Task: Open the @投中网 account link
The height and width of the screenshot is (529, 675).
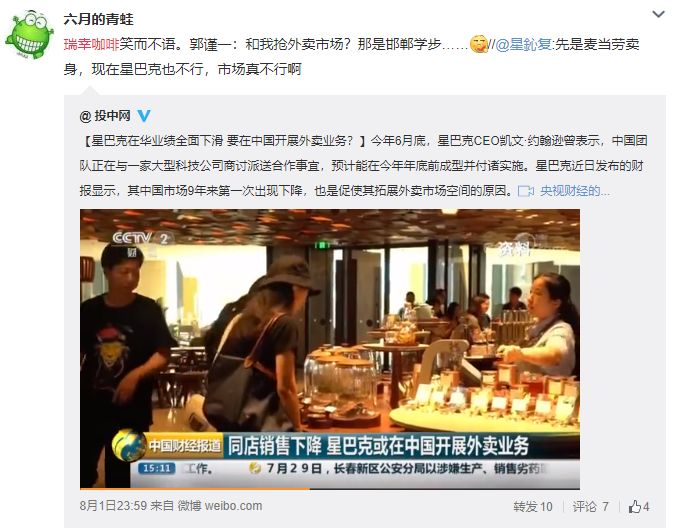Action: pyautogui.click(x=105, y=116)
